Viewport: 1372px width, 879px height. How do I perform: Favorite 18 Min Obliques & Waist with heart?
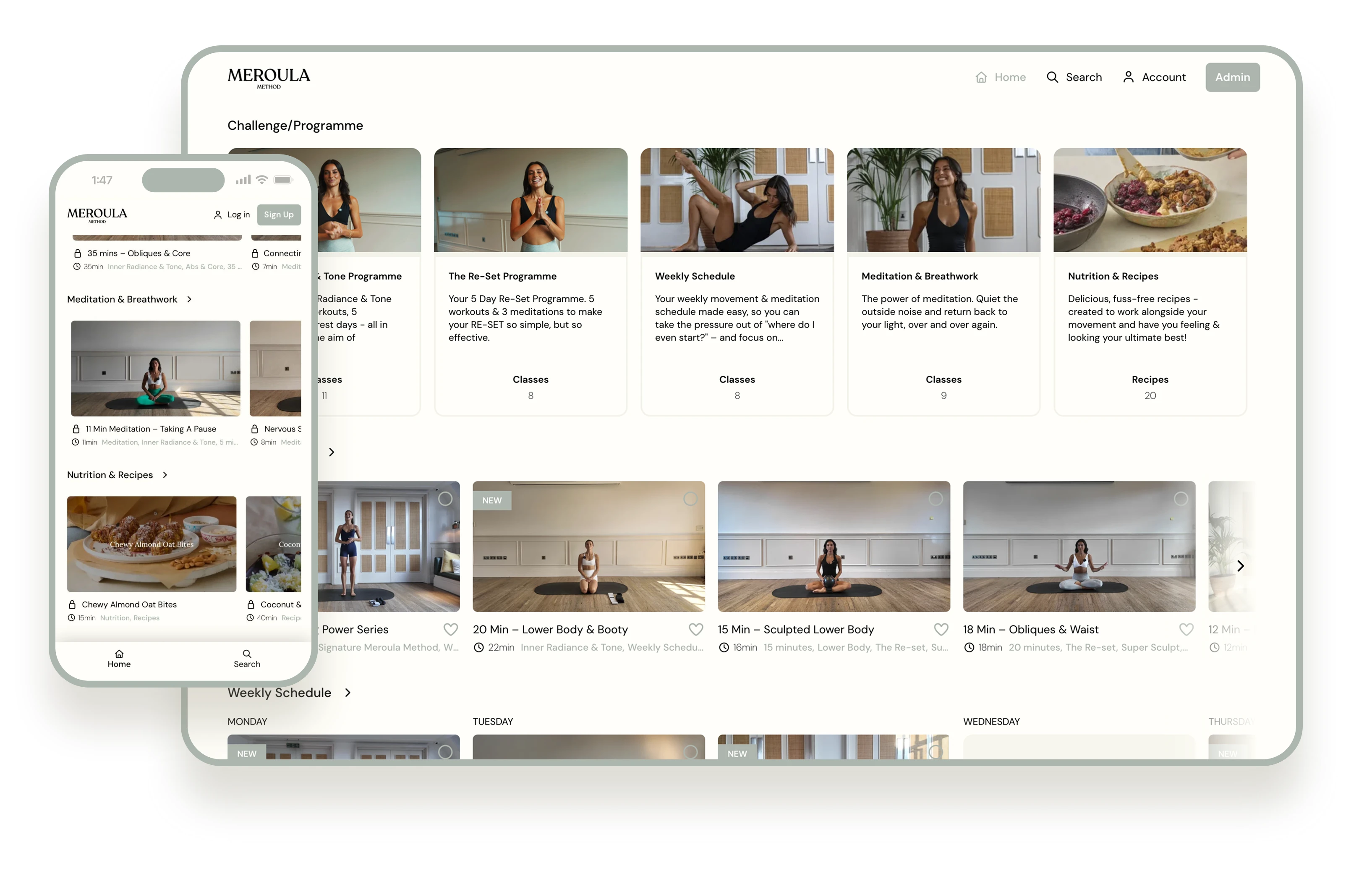coord(1186,629)
